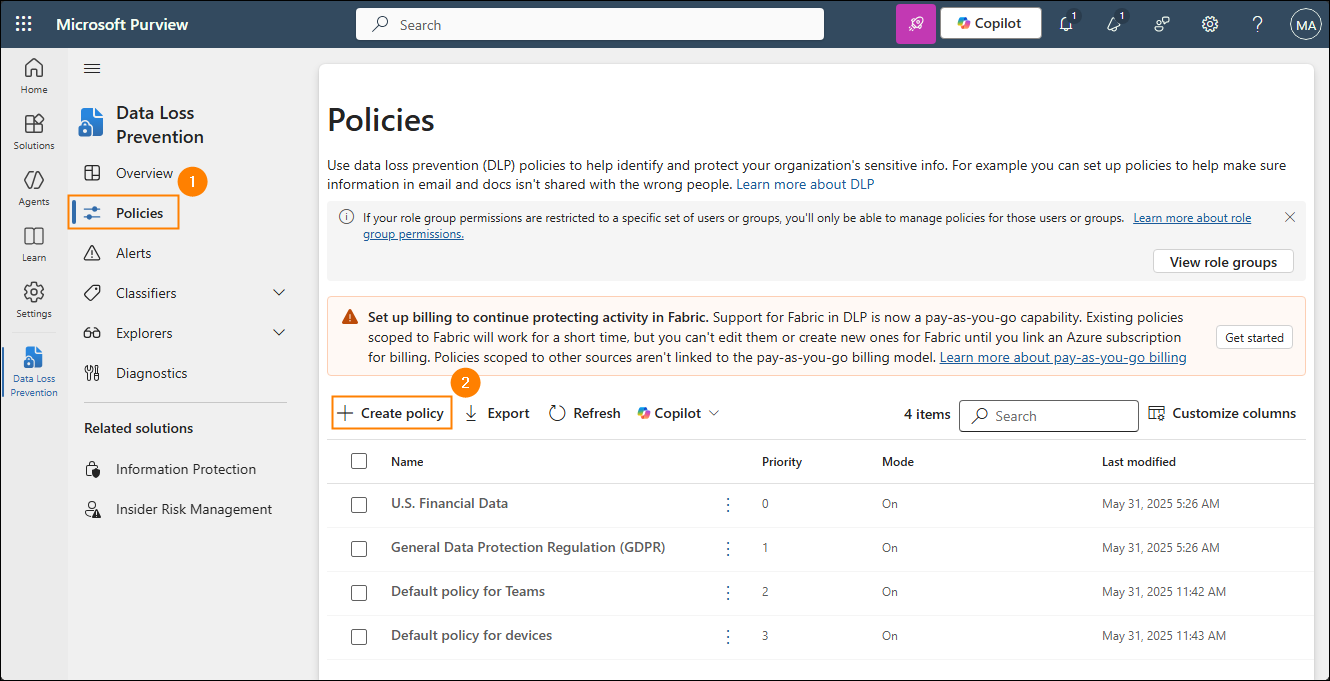Open the announcements megaphone icon
Viewport: 1330px width, 681px height.
click(1115, 24)
